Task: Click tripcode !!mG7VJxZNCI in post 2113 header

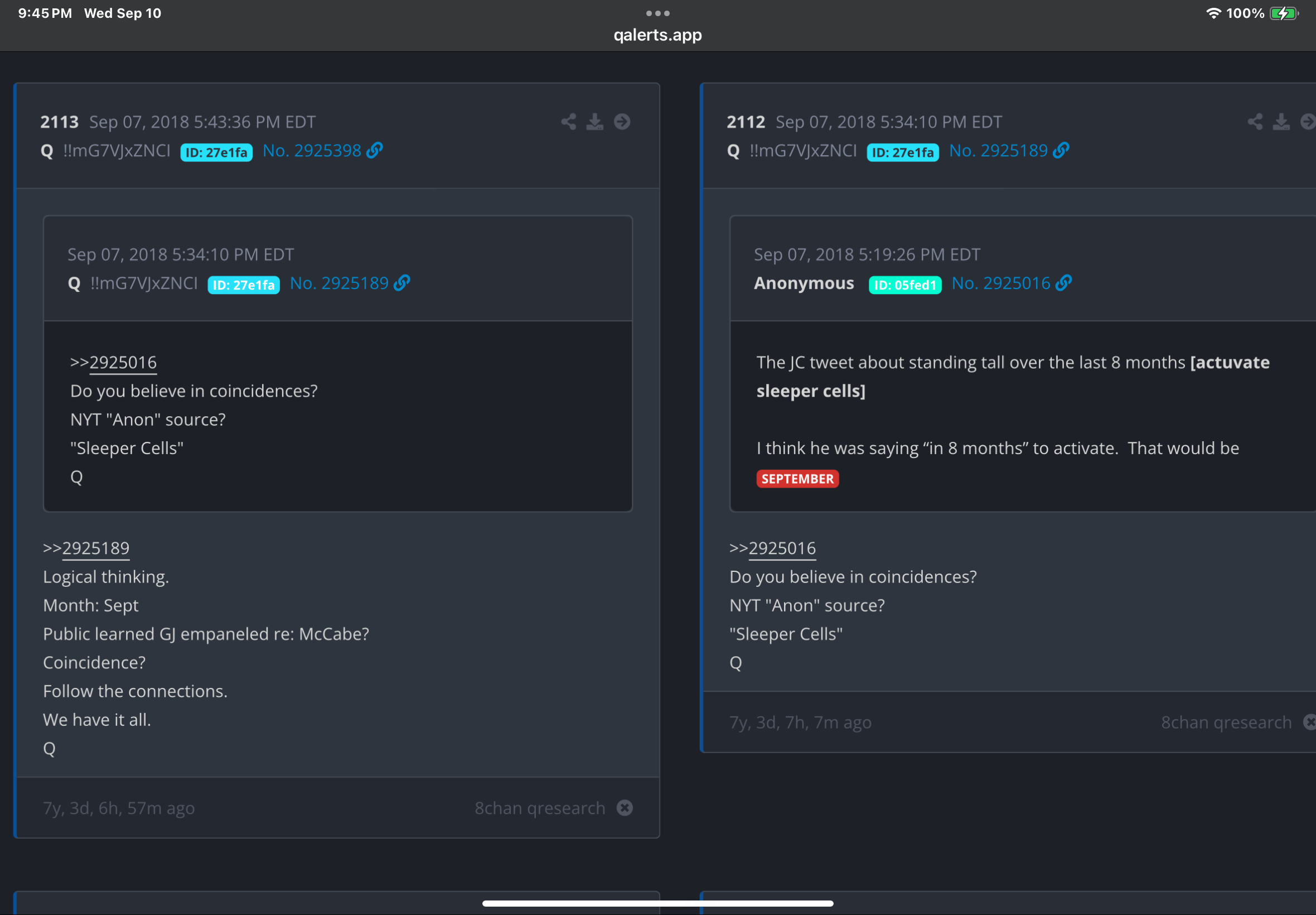Action: tap(117, 151)
